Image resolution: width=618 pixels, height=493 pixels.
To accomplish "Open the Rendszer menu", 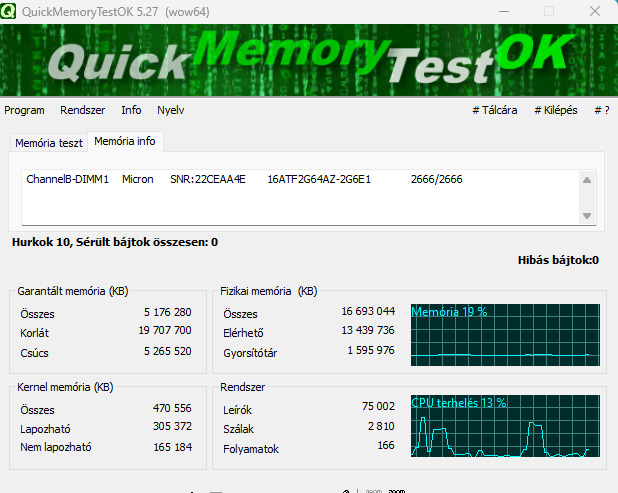I will tap(83, 110).
